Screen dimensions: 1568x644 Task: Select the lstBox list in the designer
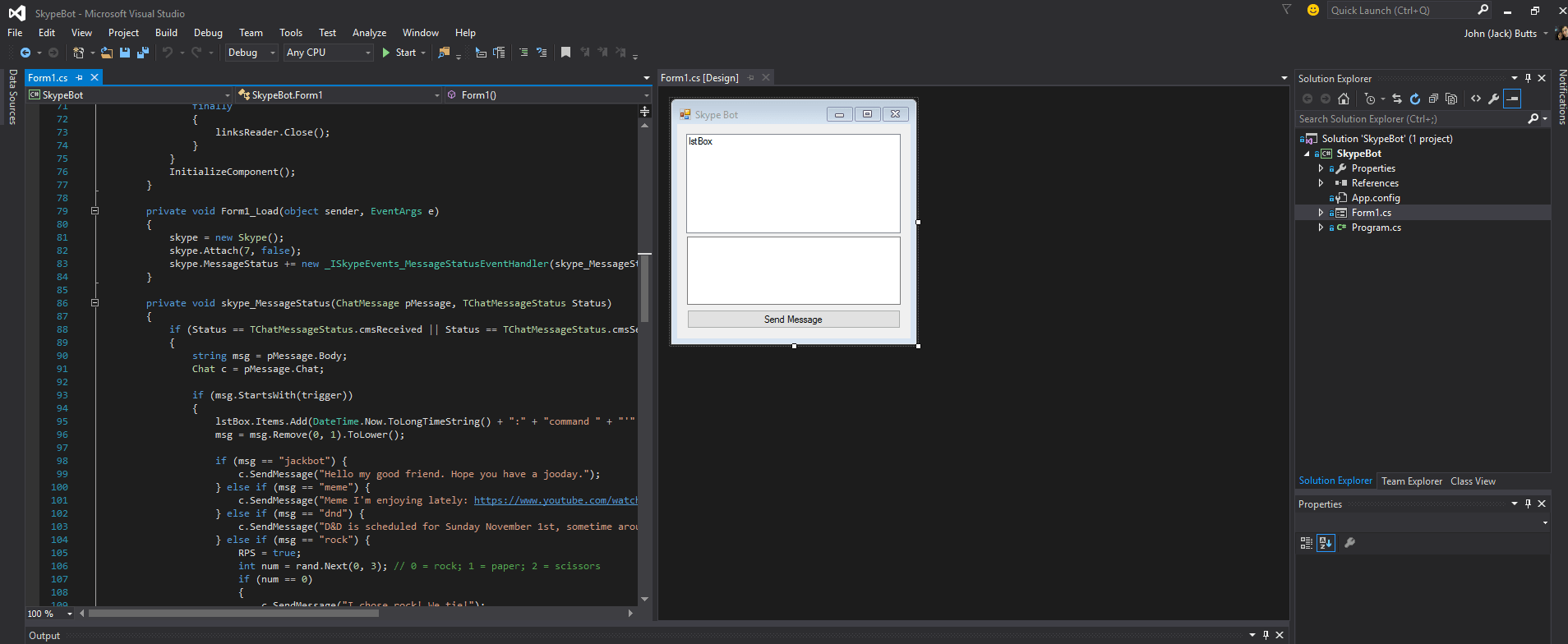[793, 183]
